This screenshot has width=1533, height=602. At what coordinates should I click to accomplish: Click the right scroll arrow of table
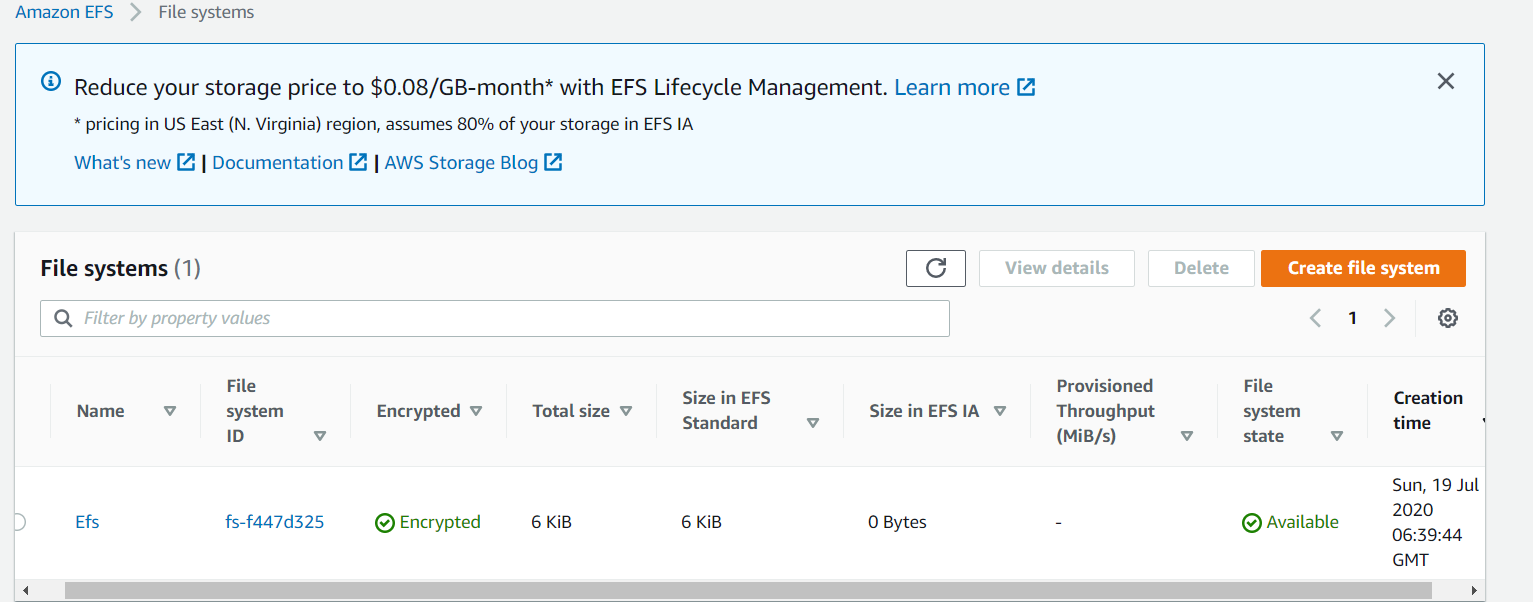click(1476, 590)
